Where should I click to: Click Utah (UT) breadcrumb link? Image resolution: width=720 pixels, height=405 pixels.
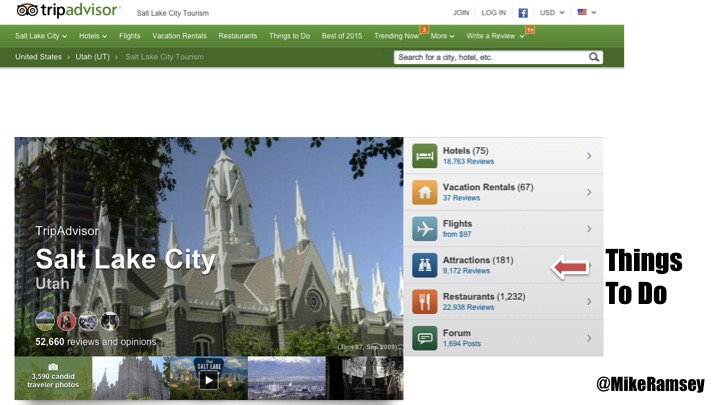point(92,57)
